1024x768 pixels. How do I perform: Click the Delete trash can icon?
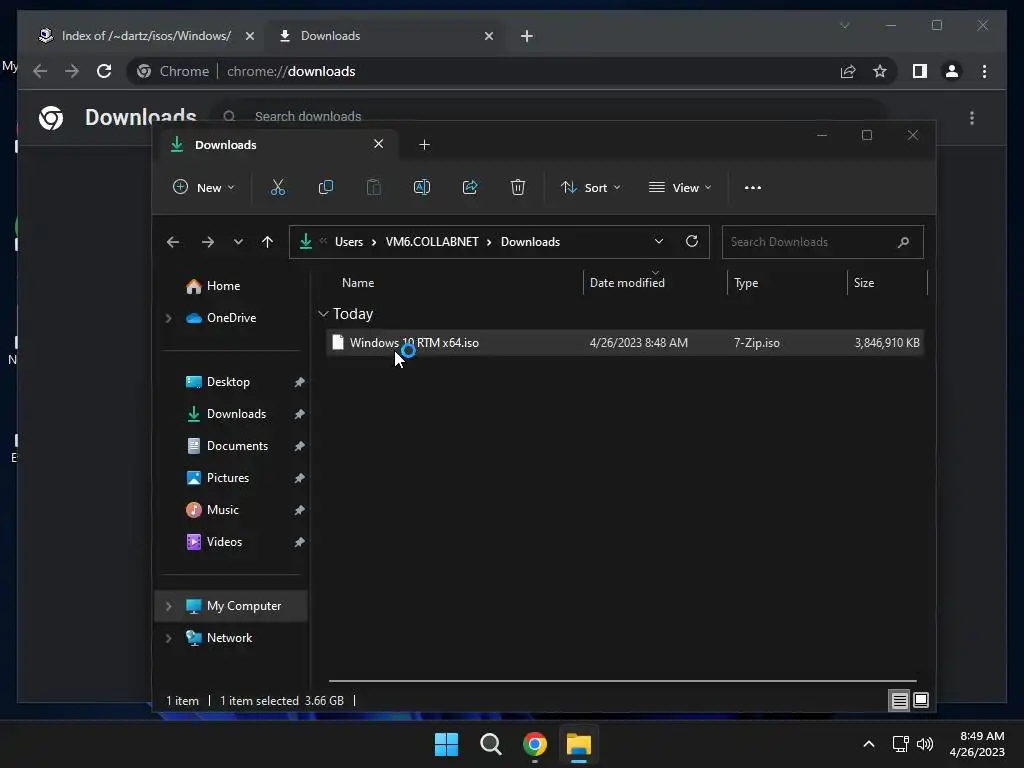coord(518,187)
